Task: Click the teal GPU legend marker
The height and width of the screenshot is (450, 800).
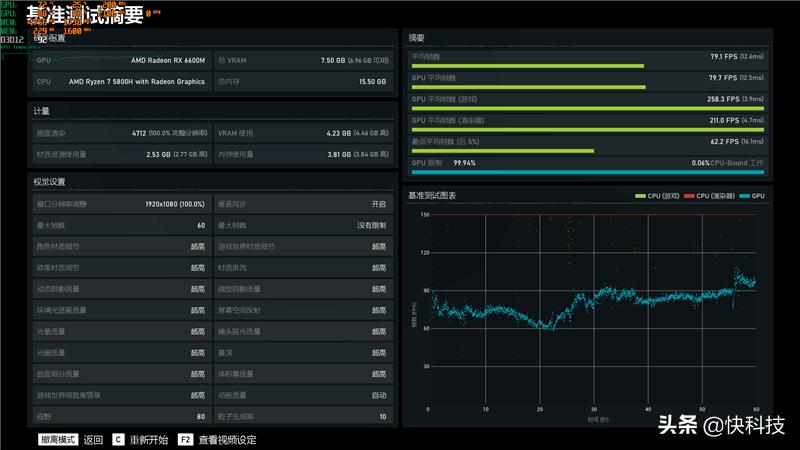Action: pos(744,196)
